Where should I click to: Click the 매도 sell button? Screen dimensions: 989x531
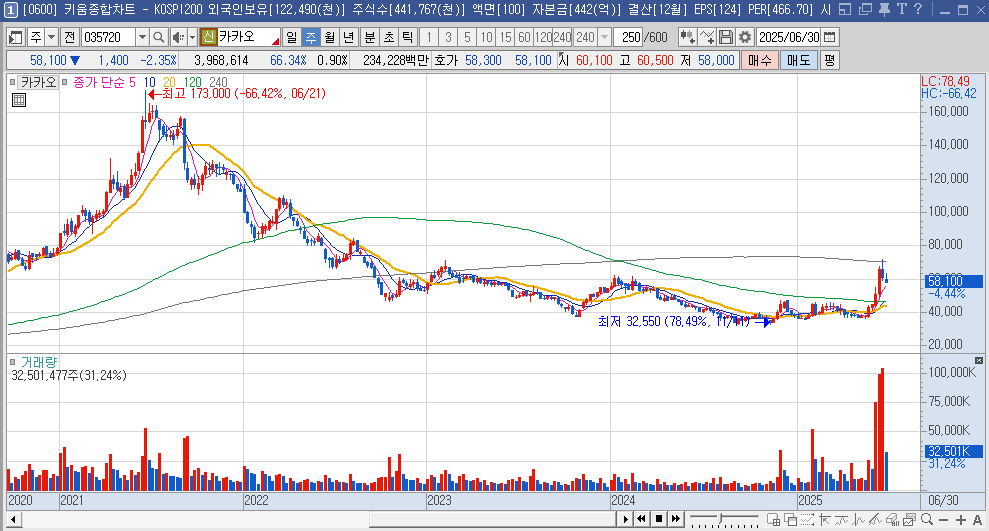pos(799,61)
